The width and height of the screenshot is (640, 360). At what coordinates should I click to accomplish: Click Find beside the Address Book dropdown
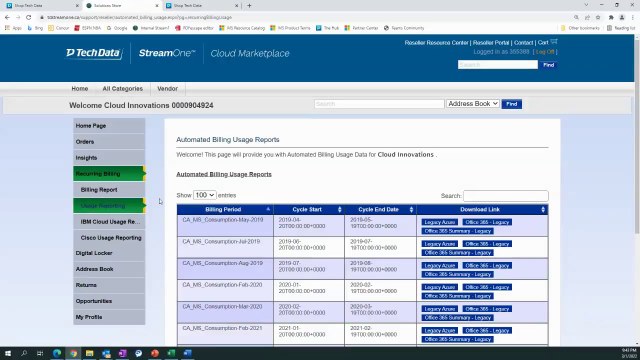511,104
